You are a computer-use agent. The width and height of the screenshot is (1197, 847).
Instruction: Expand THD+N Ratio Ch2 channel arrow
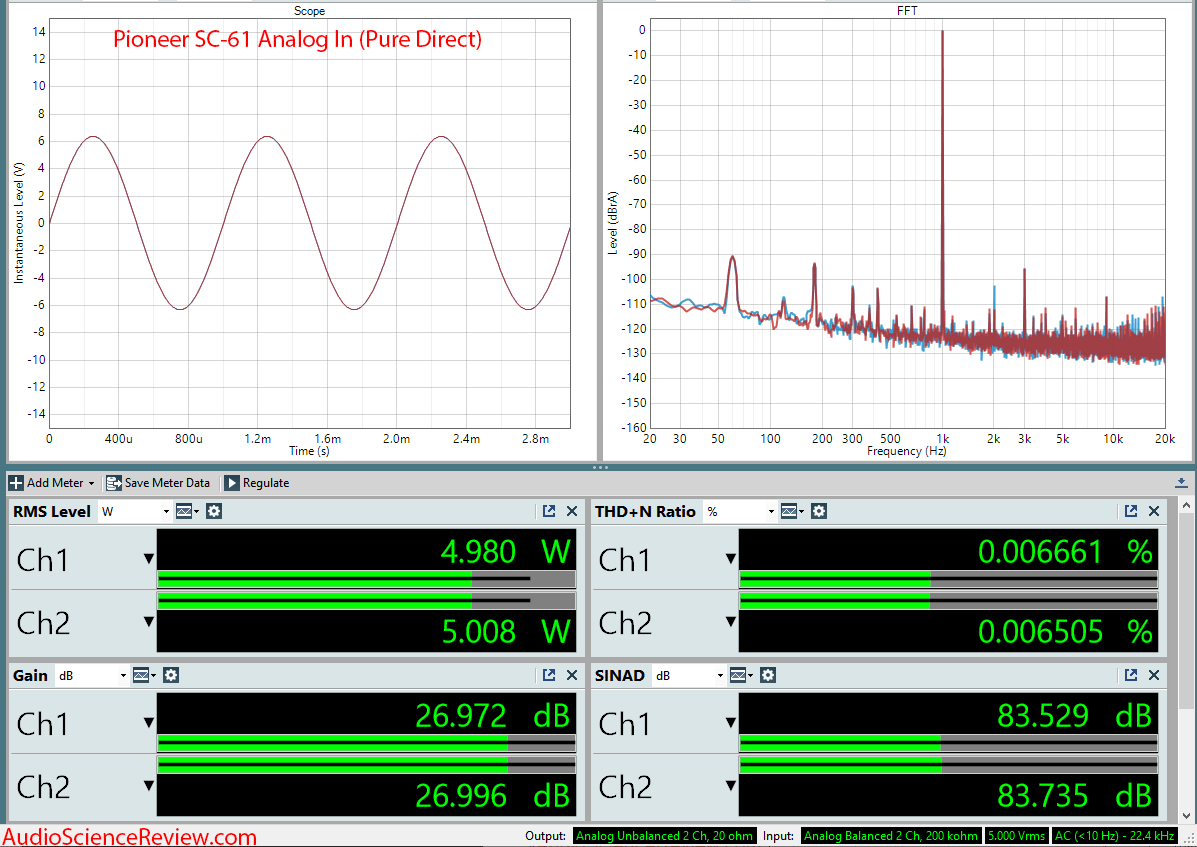point(731,622)
